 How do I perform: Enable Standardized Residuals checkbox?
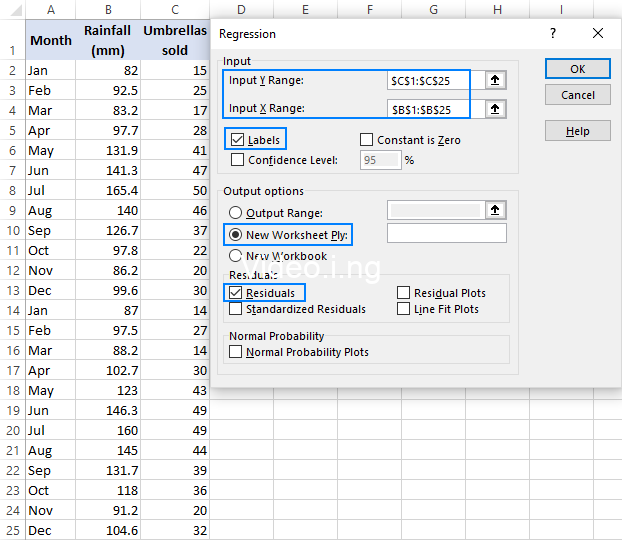(236, 309)
